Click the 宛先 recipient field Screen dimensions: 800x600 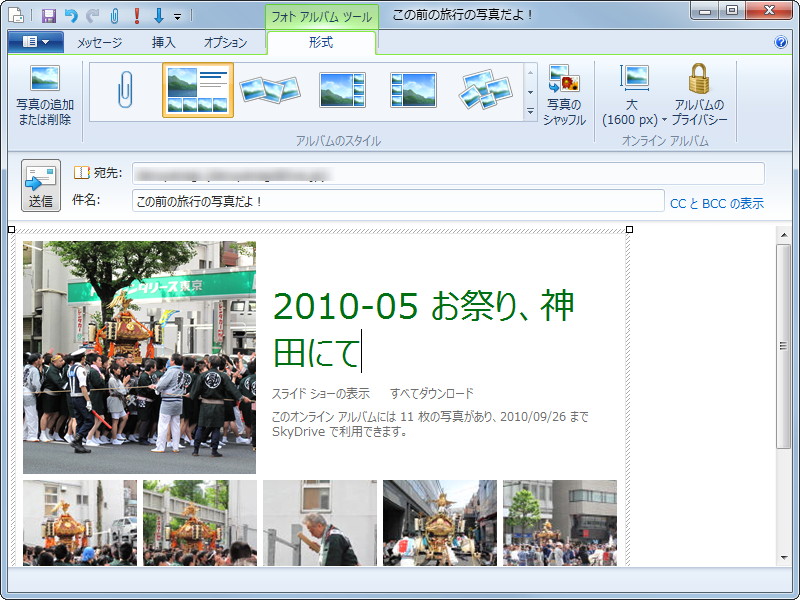point(448,173)
